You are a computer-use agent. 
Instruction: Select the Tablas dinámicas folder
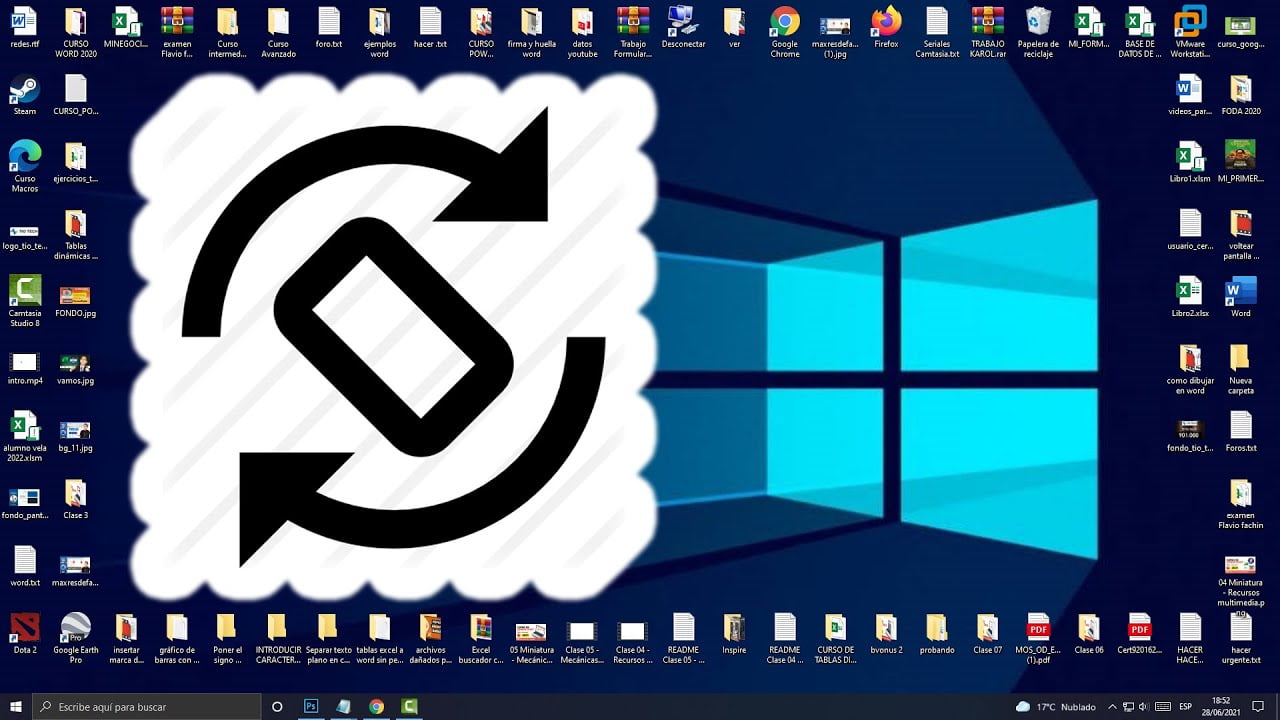click(x=75, y=234)
